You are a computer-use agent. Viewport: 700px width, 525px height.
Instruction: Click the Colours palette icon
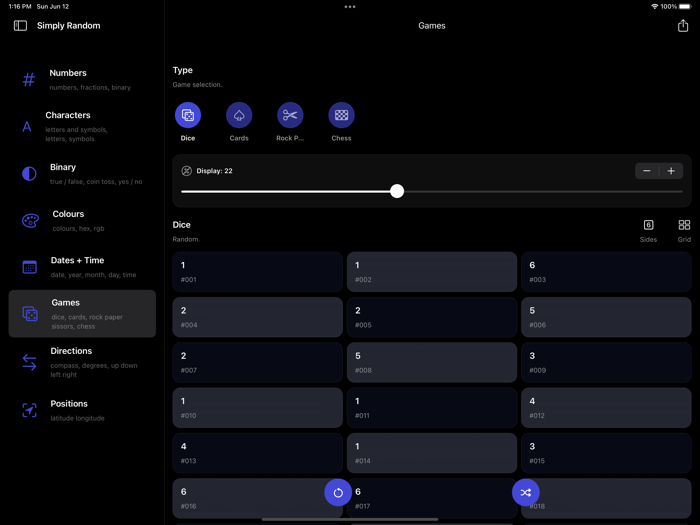[x=30, y=220]
